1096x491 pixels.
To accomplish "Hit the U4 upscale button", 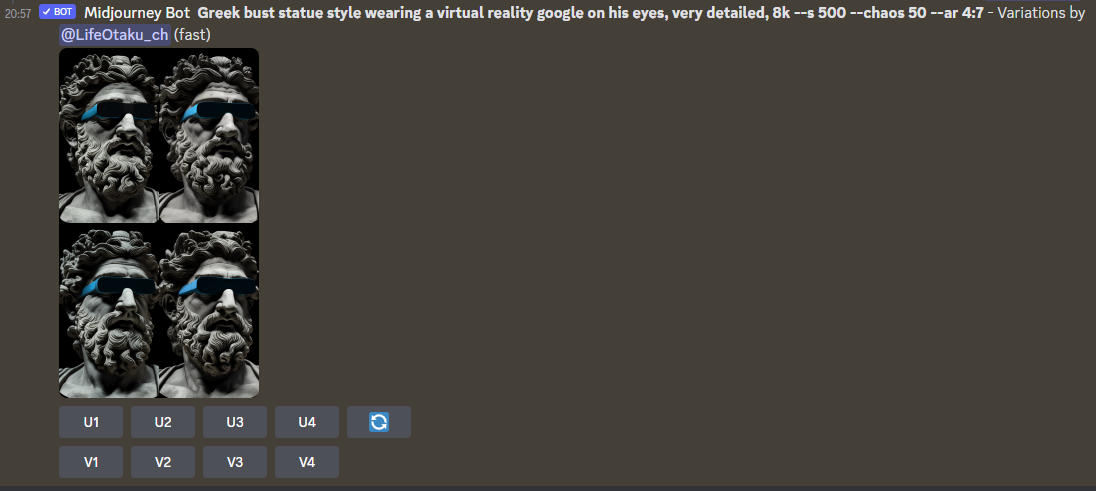I will click(307, 422).
